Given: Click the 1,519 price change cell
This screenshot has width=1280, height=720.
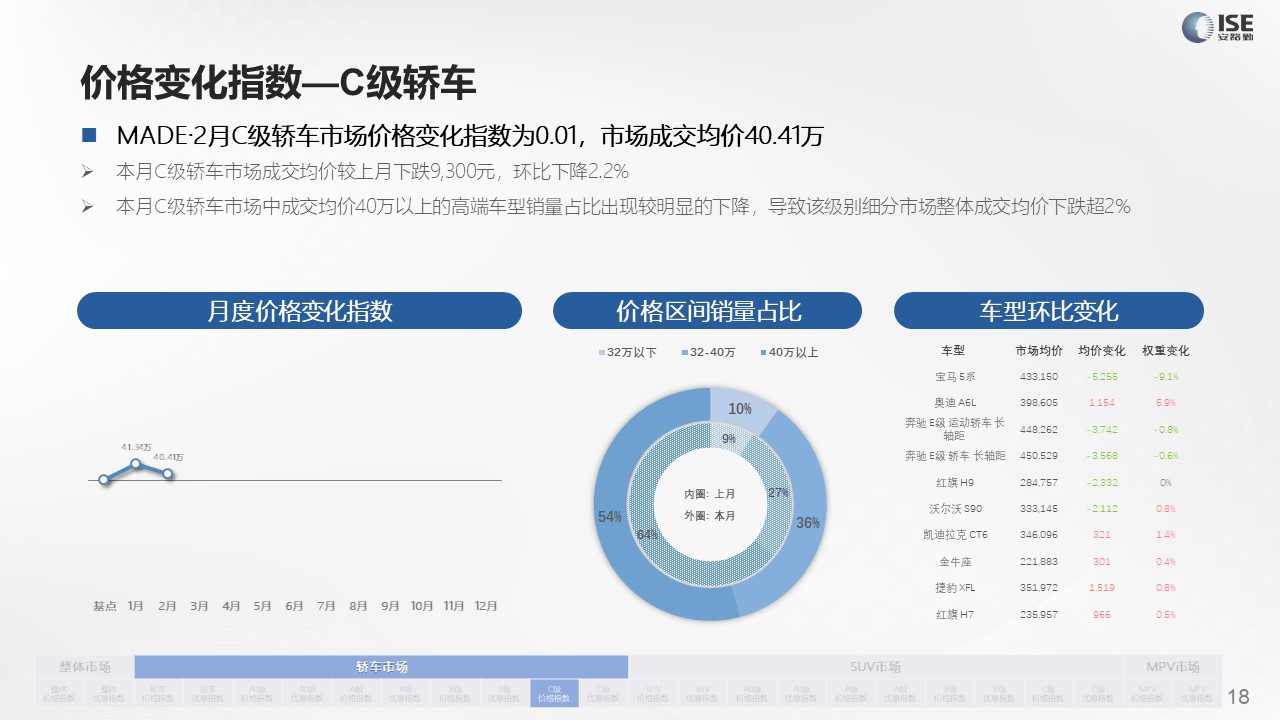Looking at the screenshot, I should [1102, 588].
